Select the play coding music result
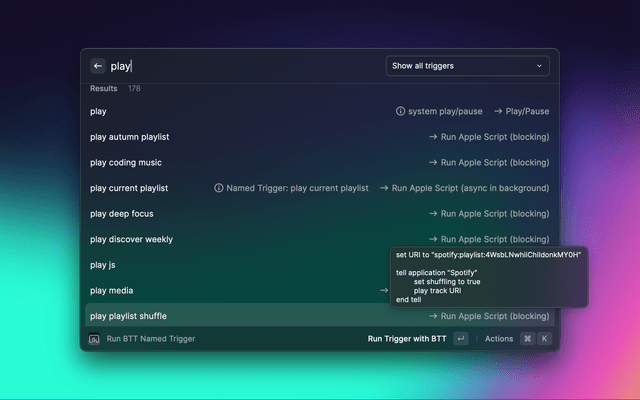This screenshot has height=400, width=640. point(126,162)
